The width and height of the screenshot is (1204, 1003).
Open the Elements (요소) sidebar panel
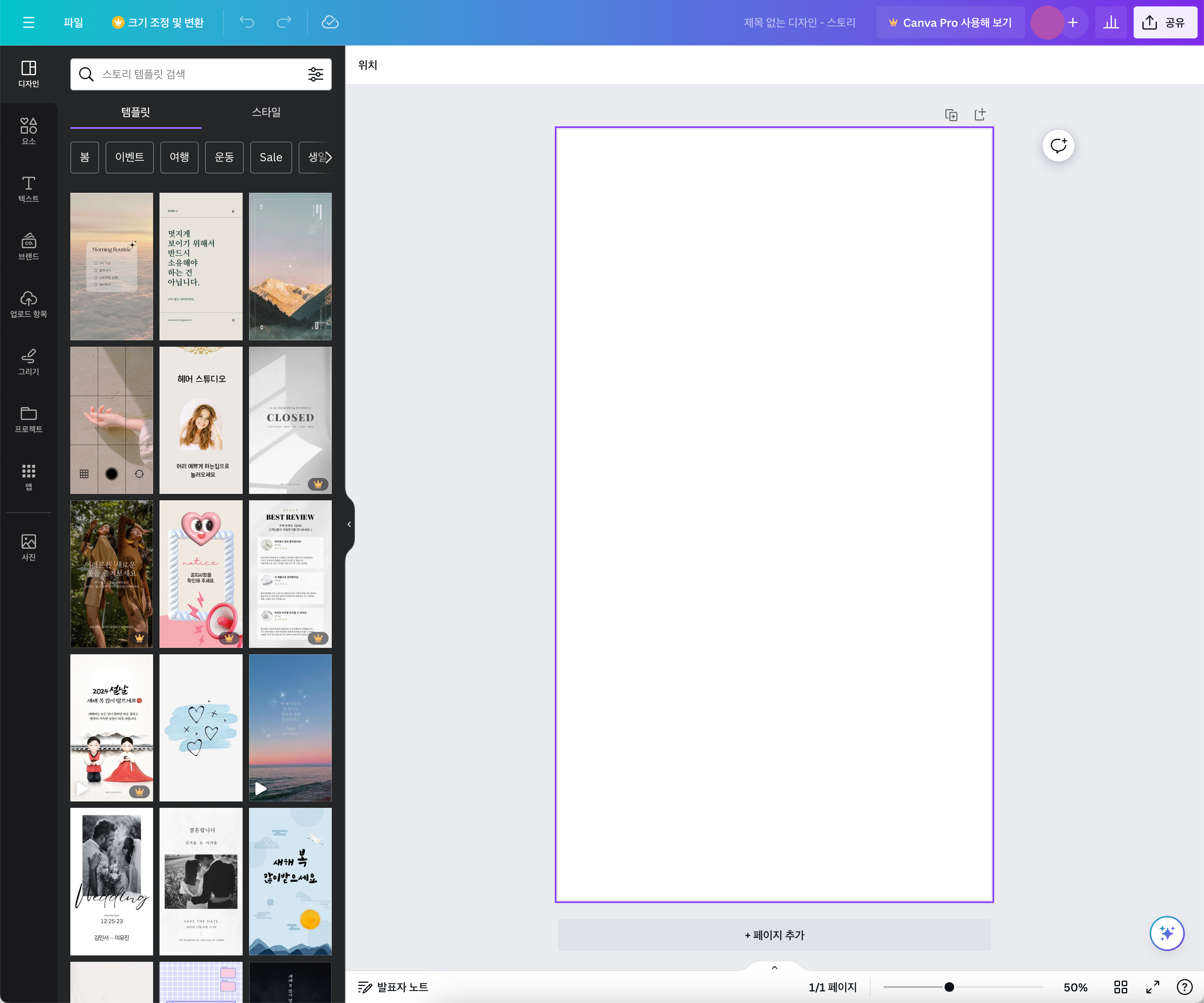(x=28, y=131)
